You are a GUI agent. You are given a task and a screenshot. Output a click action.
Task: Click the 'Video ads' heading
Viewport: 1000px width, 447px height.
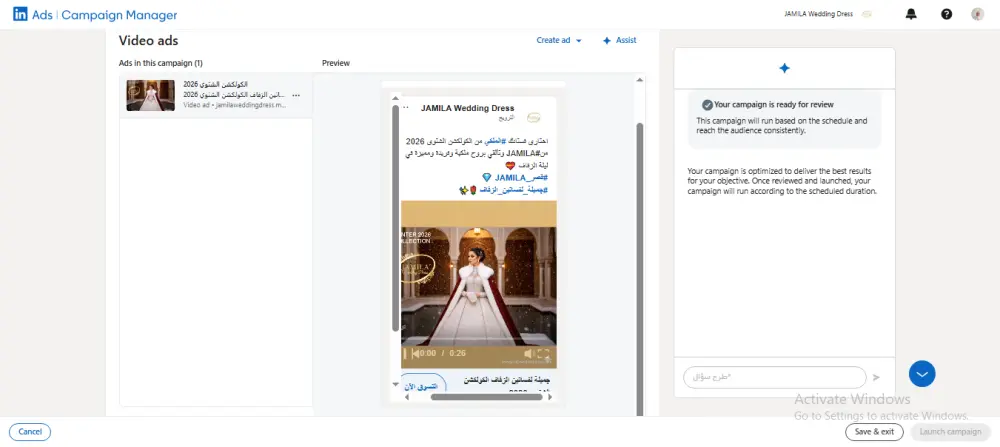coord(149,40)
